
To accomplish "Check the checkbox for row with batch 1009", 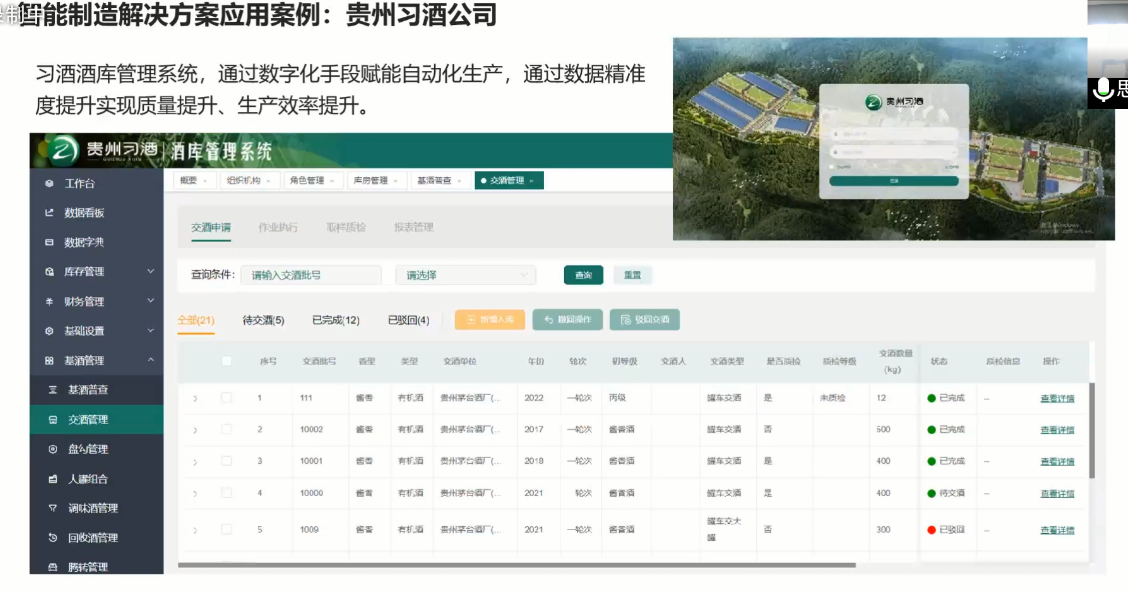I will 227,530.
